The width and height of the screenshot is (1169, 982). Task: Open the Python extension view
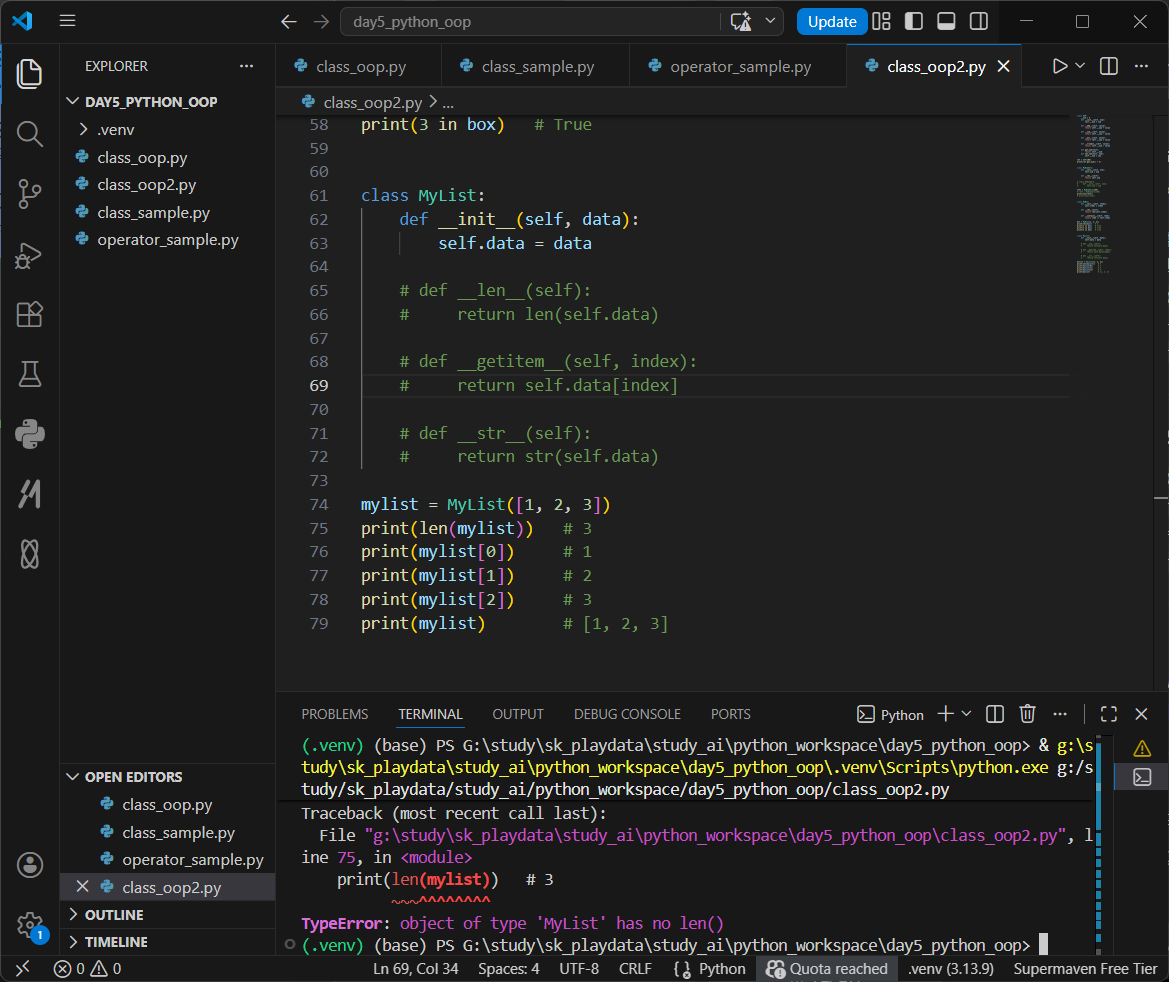click(29, 433)
